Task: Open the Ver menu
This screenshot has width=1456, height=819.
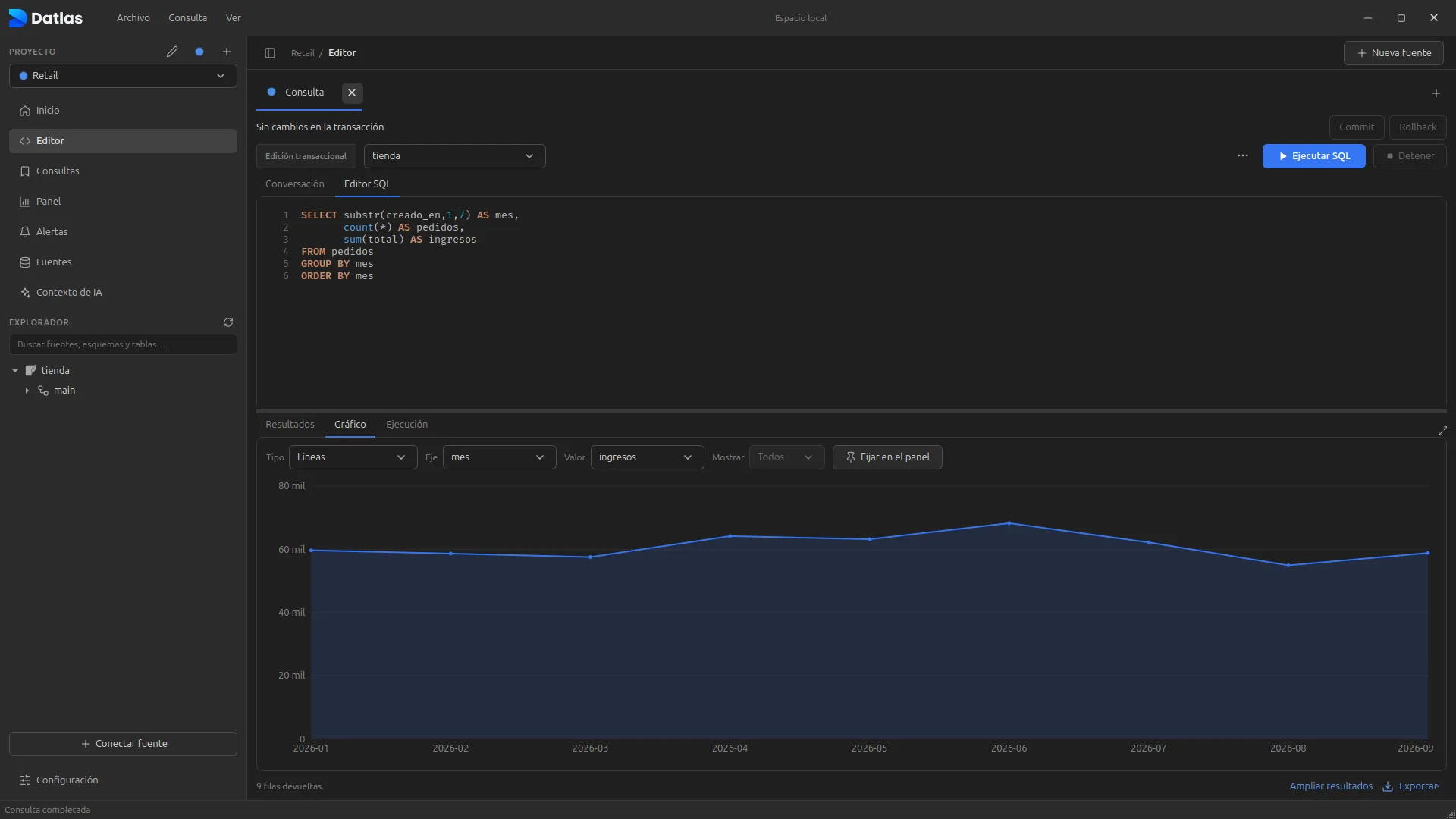Action: pos(234,18)
